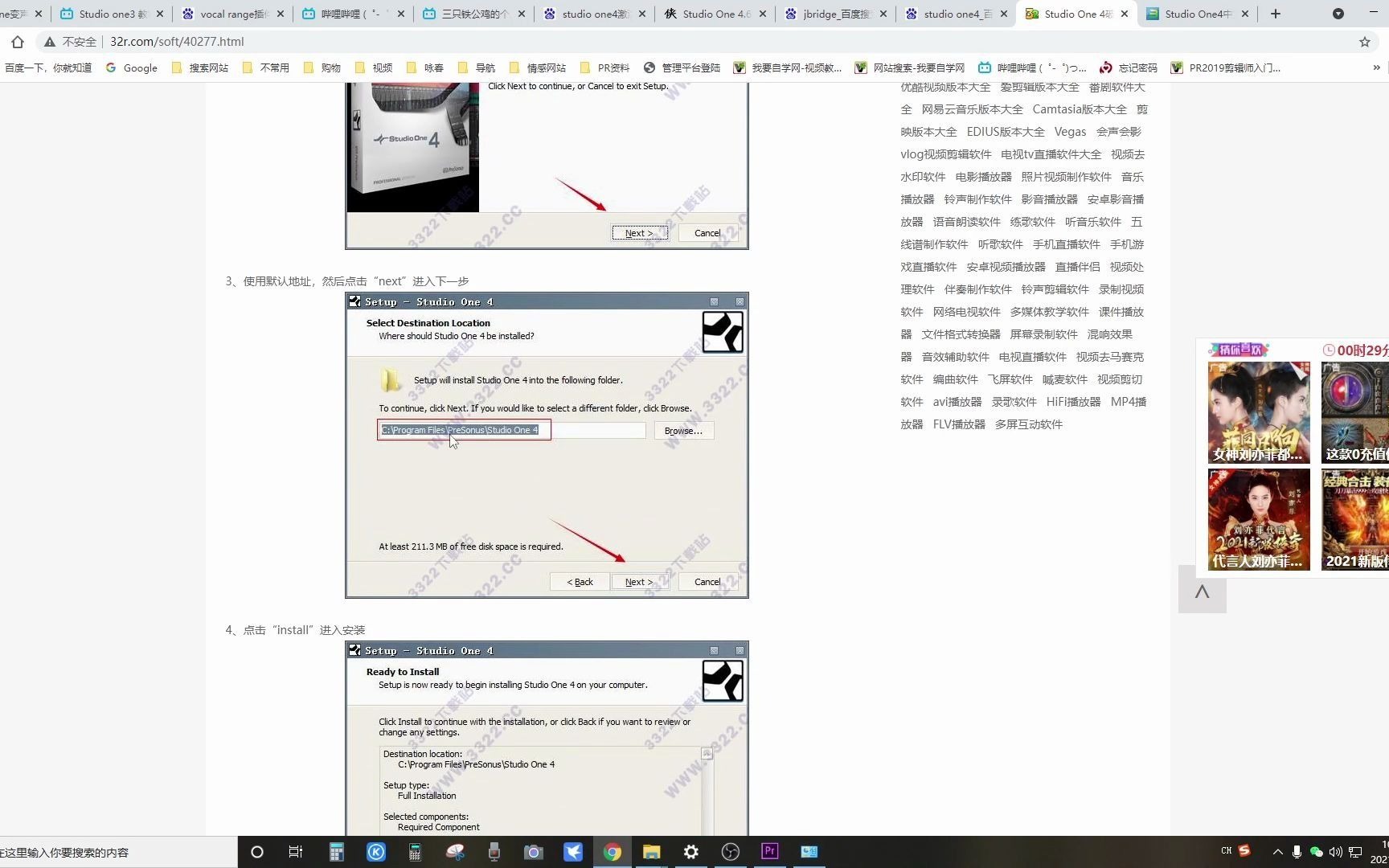Open the 'Vegas' sidebar link
Screen dimensions: 1389x868
(x=1070, y=132)
